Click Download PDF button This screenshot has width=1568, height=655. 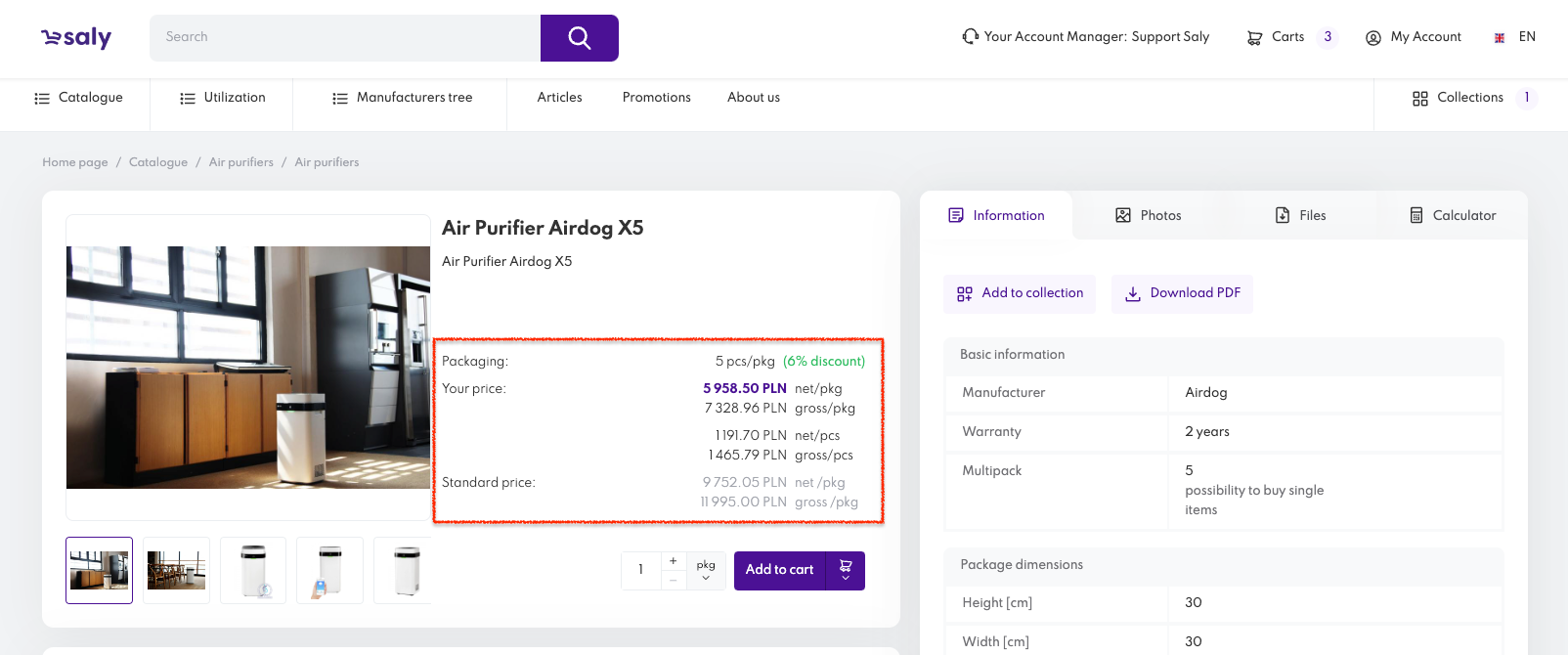pos(1182,293)
